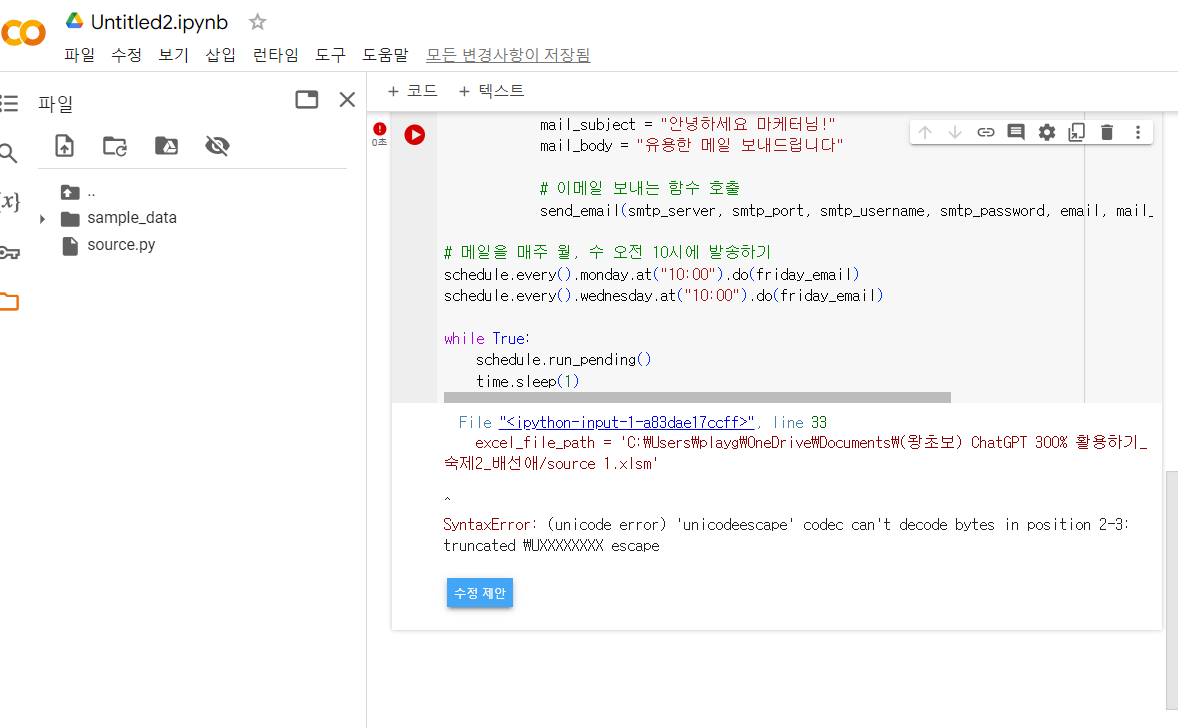The width and height of the screenshot is (1178, 728).
Task: Click the 파일 panel heading
Action: (56, 104)
